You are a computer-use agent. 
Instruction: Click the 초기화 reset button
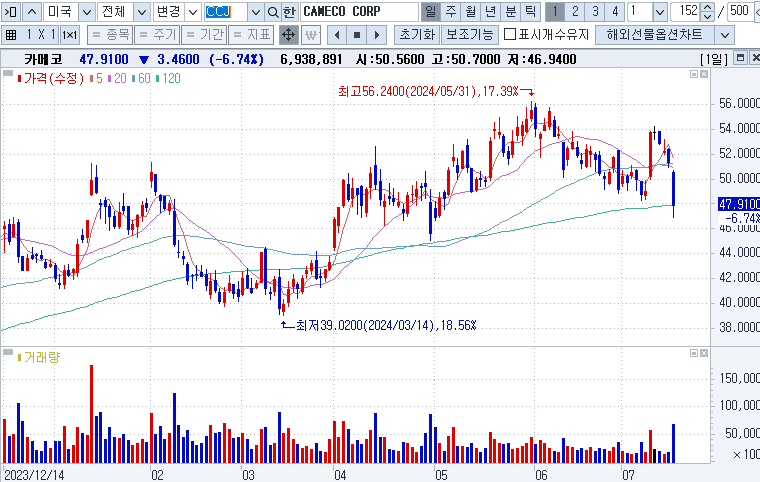(x=417, y=35)
